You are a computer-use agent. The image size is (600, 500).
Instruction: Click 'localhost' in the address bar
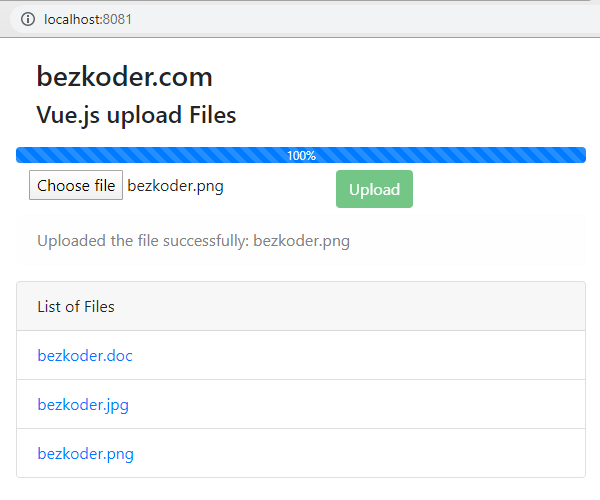click(x=71, y=19)
